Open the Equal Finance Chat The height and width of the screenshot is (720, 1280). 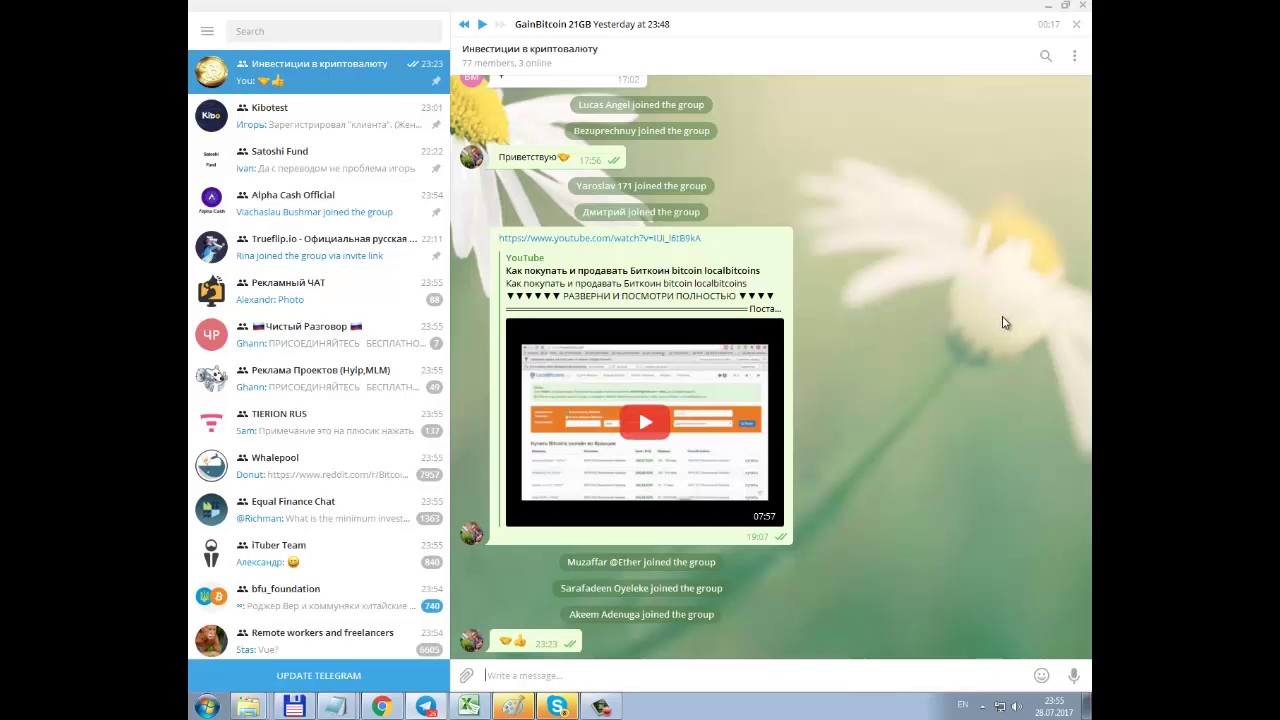(319, 510)
